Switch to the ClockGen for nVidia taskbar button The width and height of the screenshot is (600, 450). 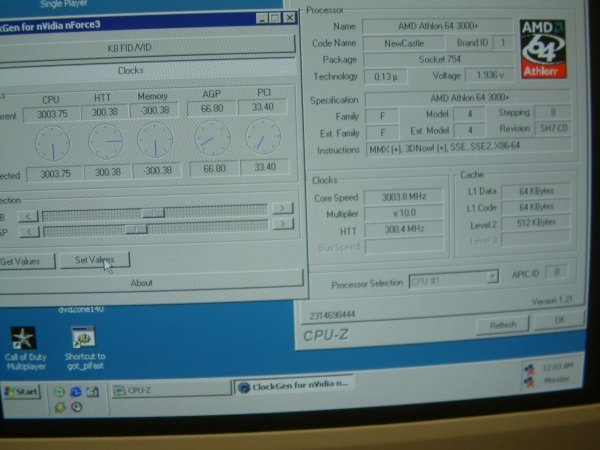point(294,386)
